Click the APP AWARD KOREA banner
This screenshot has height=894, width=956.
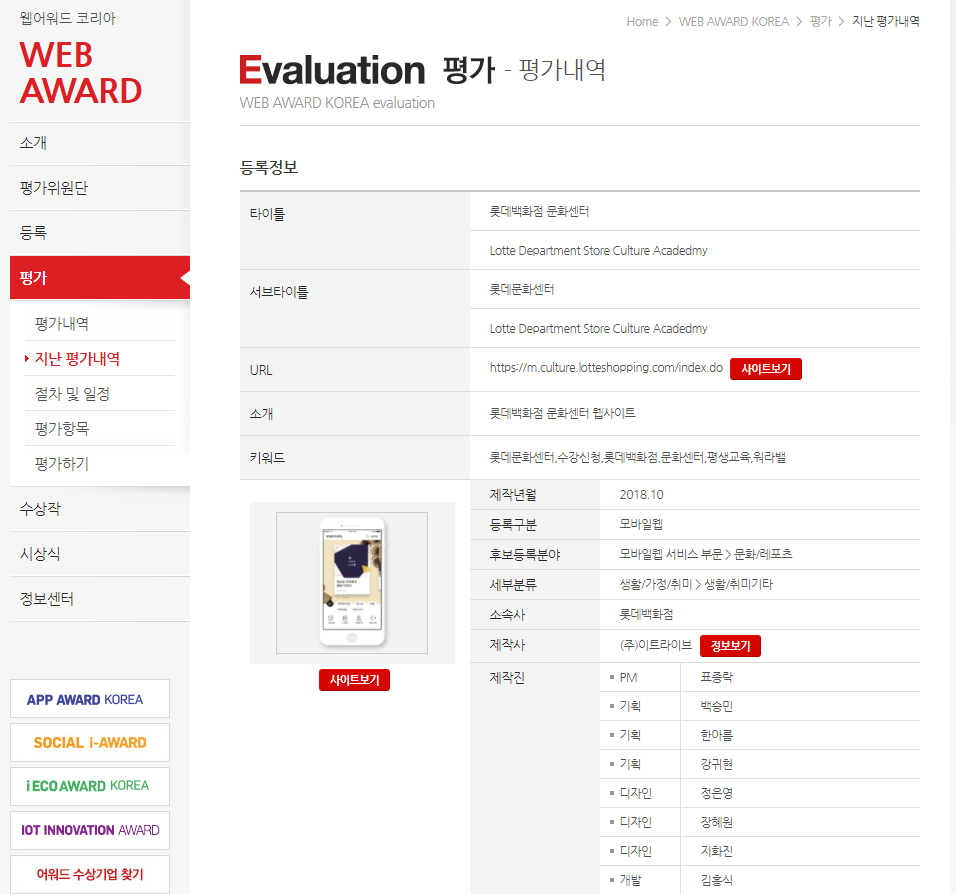[x=90, y=699]
